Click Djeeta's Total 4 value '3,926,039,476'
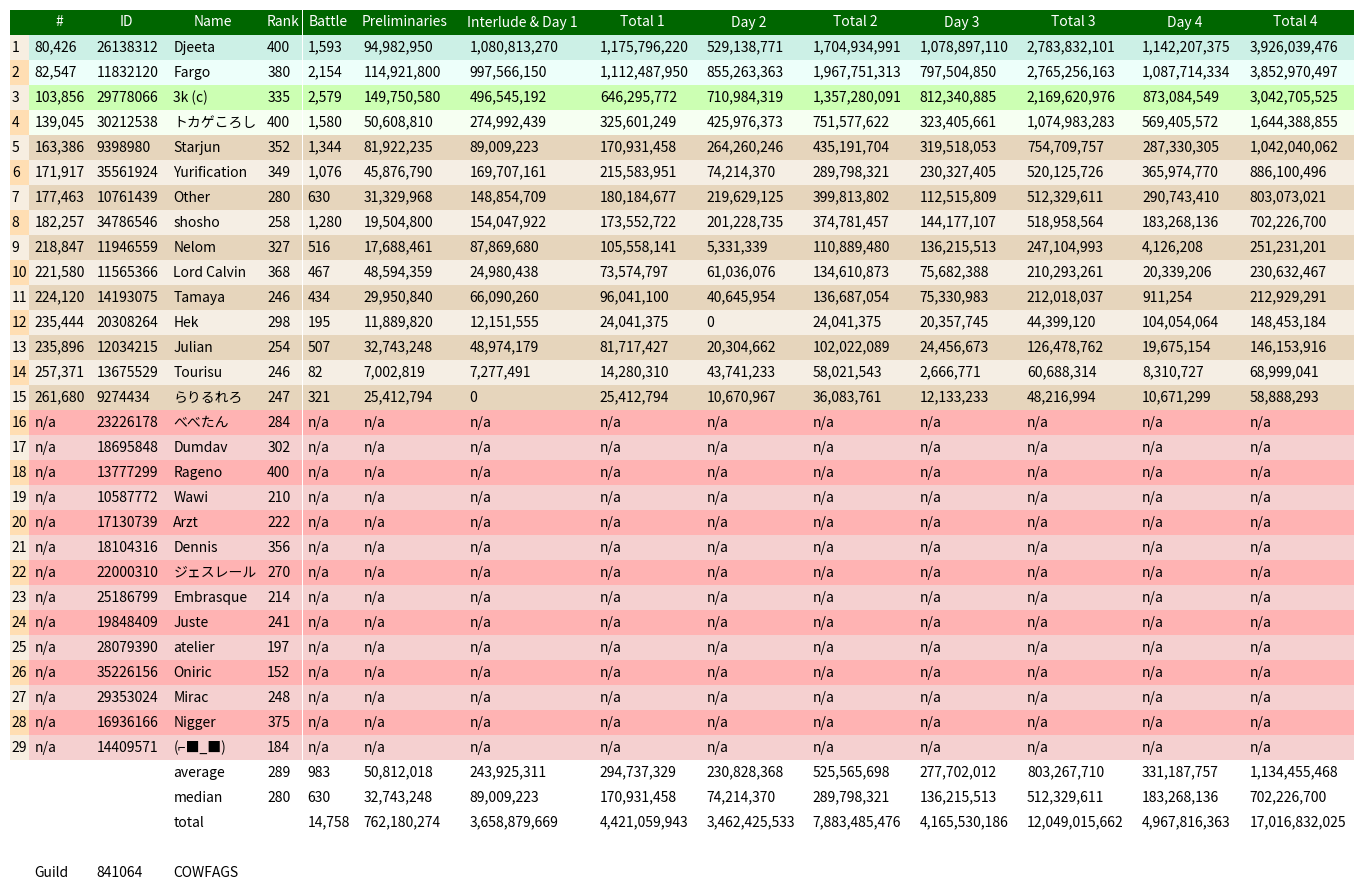The width and height of the screenshot is (1363, 895). coord(1293,47)
